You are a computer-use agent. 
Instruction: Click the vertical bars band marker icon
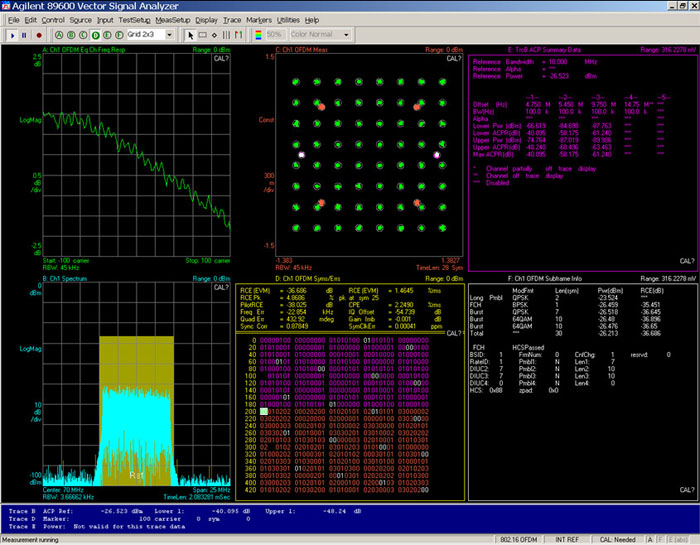226,35
